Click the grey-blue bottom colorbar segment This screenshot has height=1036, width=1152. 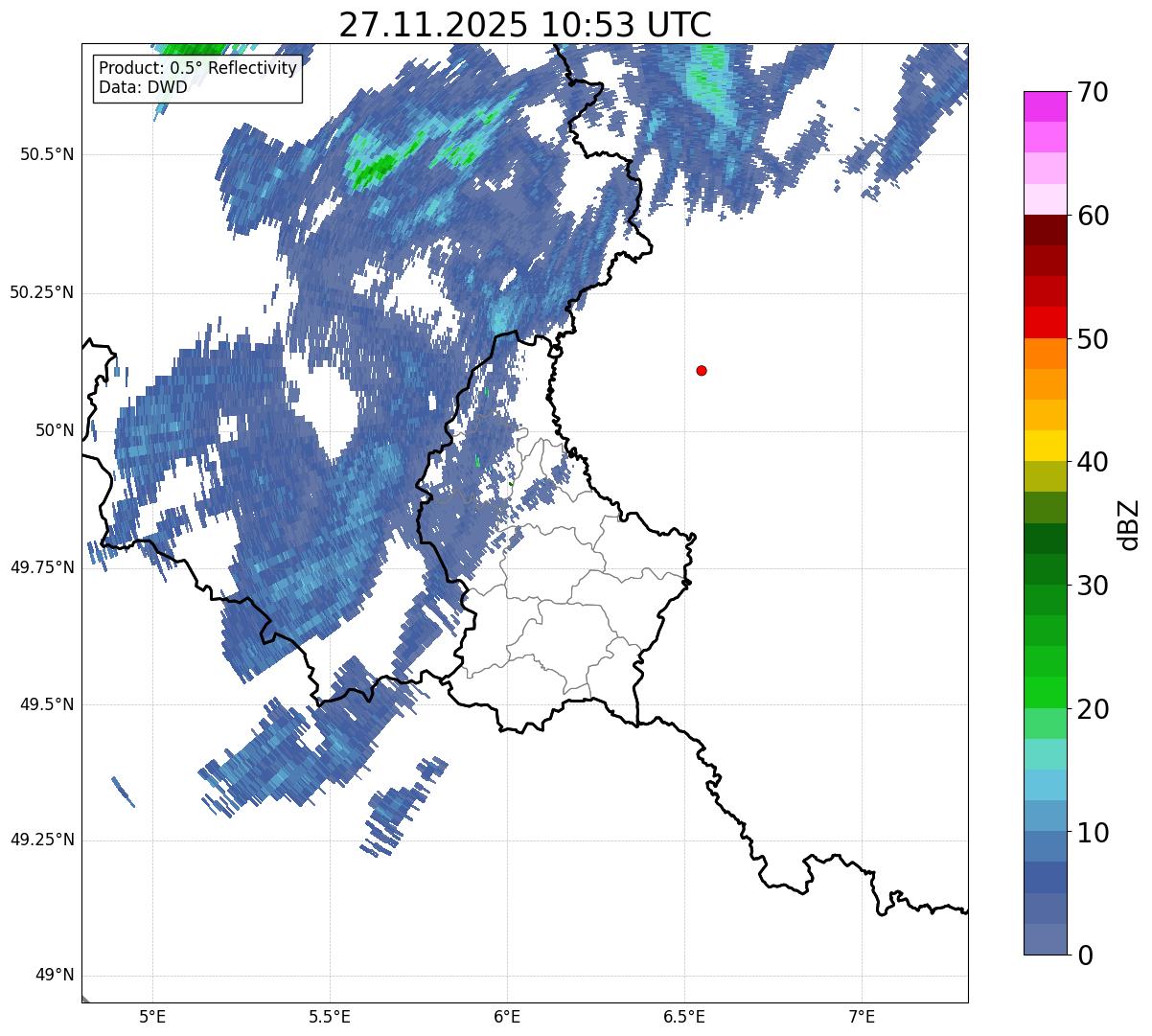click(x=1045, y=939)
